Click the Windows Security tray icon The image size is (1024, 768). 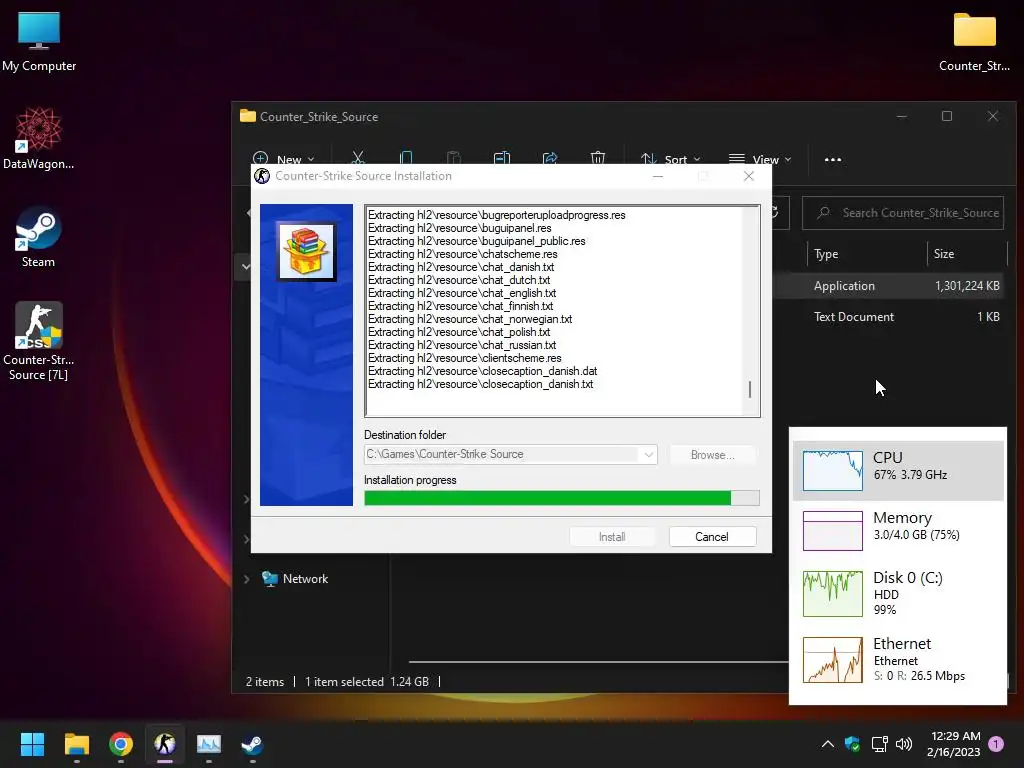tap(852, 744)
